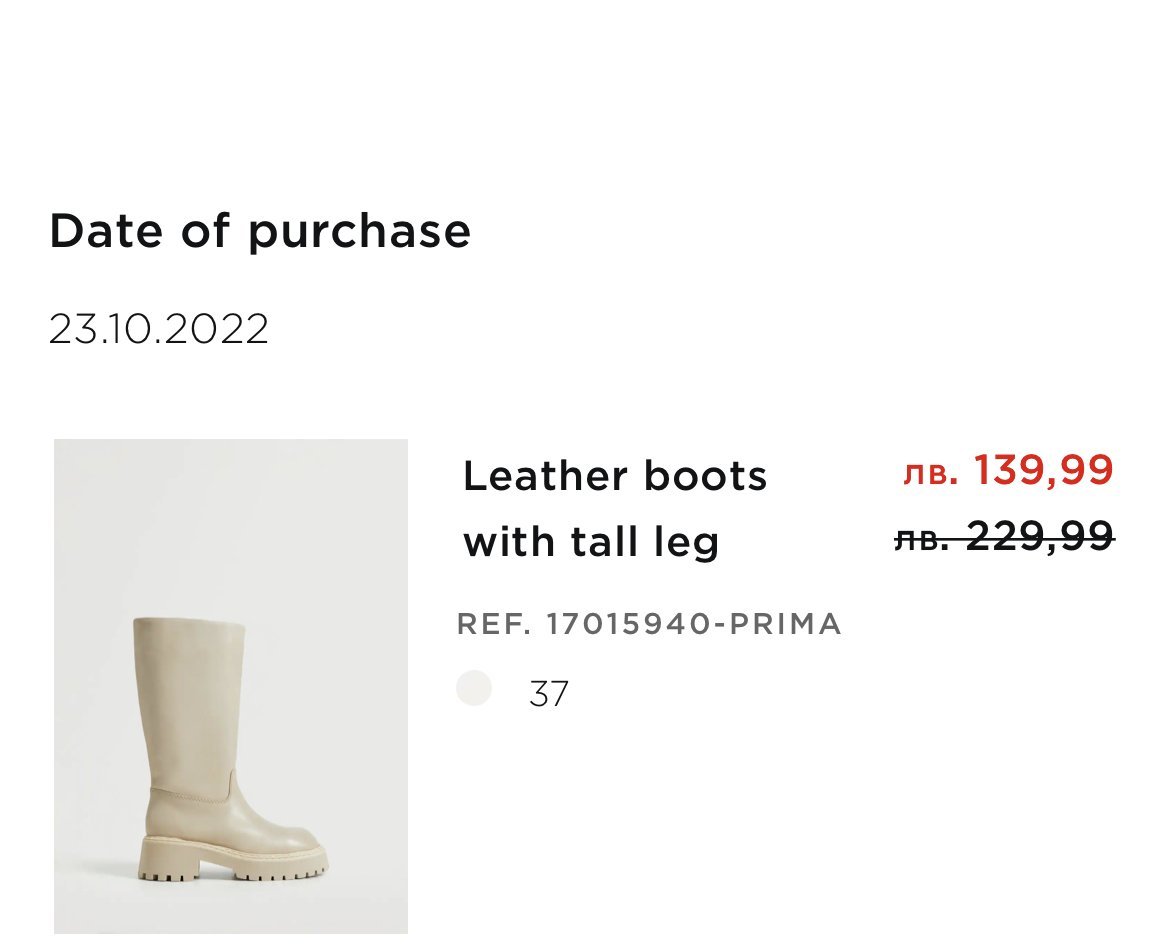Select the purchase date 23.10.2022
The height and width of the screenshot is (944, 1170).
[x=159, y=329]
